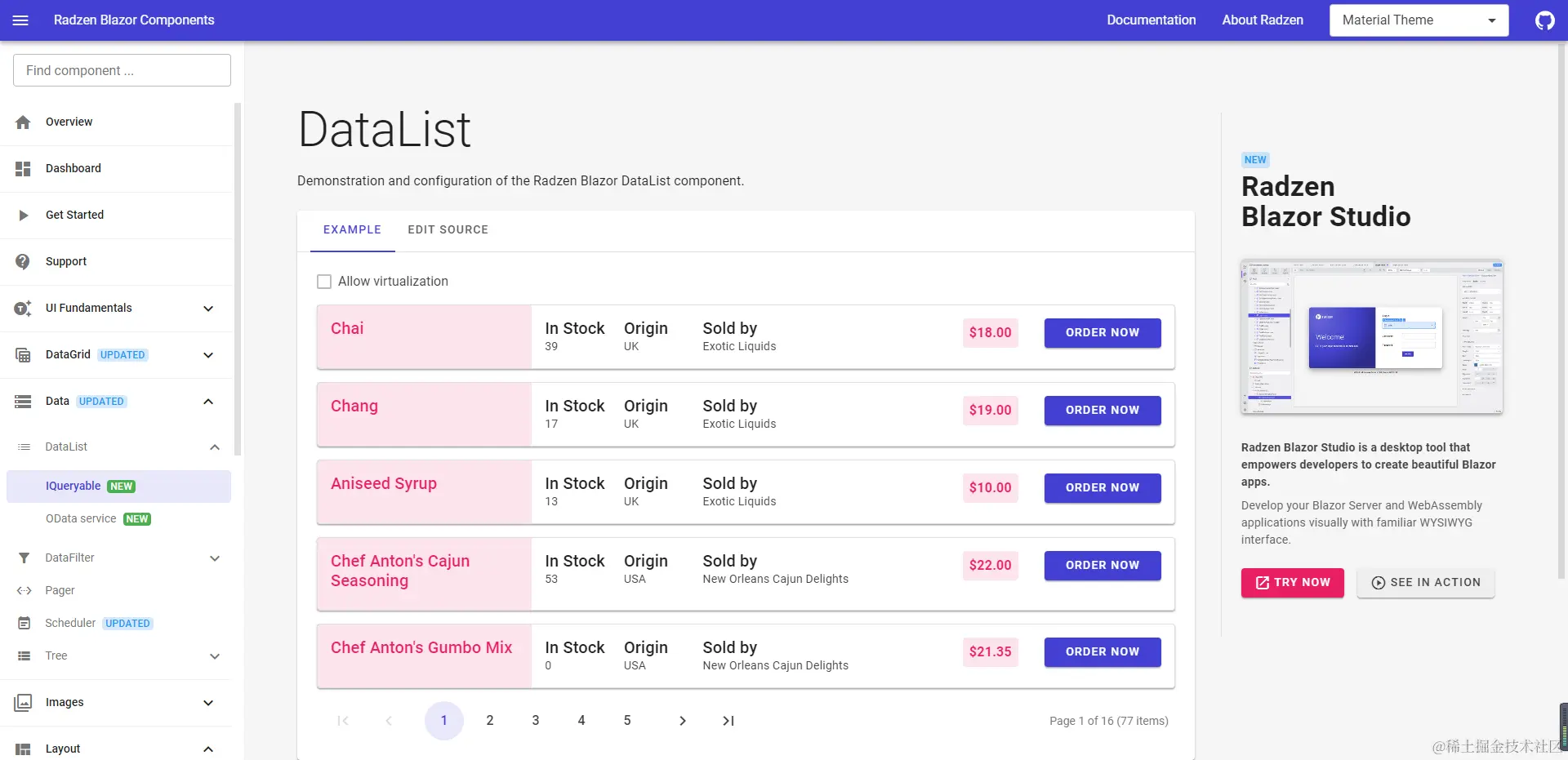Go to next page arrow
Viewport: 1568px width, 760px height.
point(683,721)
